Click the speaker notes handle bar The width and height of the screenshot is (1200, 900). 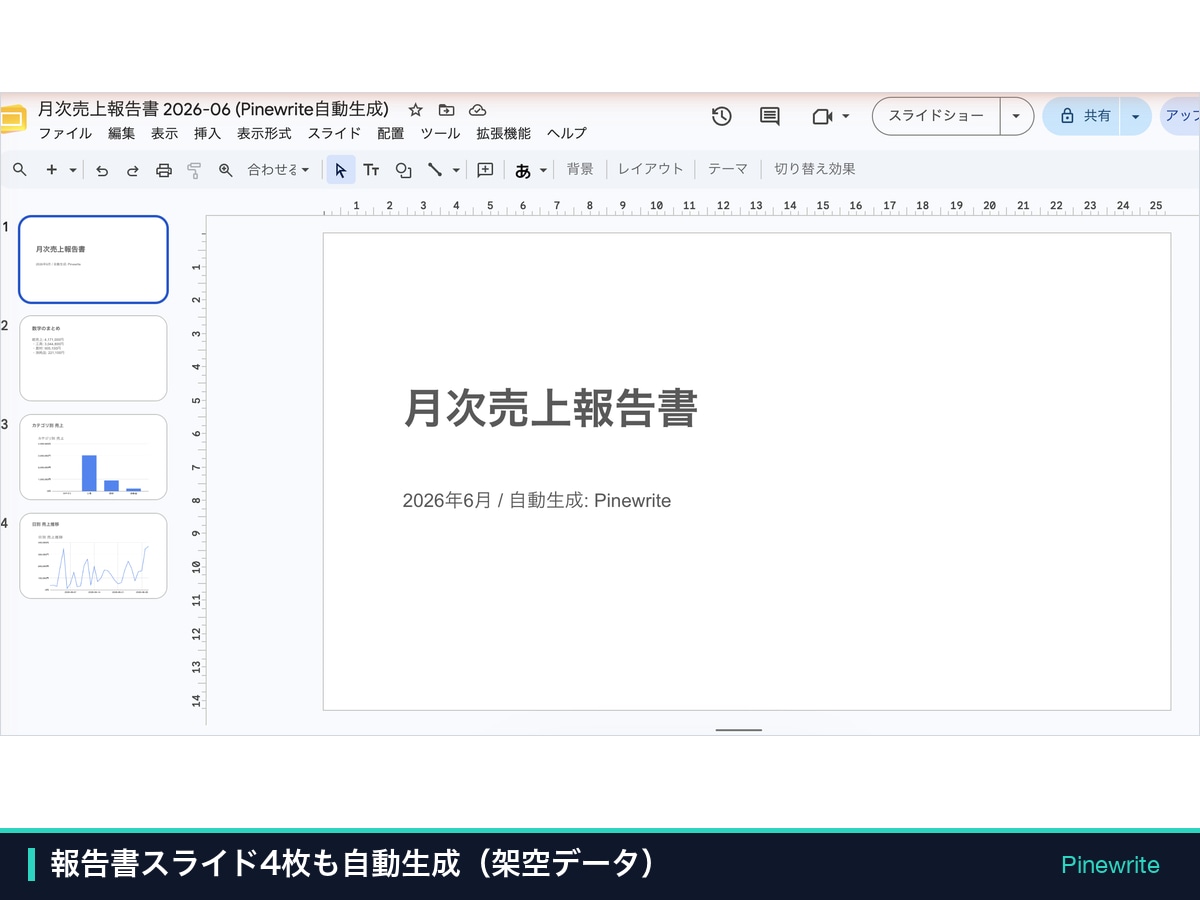coord(739,730)
